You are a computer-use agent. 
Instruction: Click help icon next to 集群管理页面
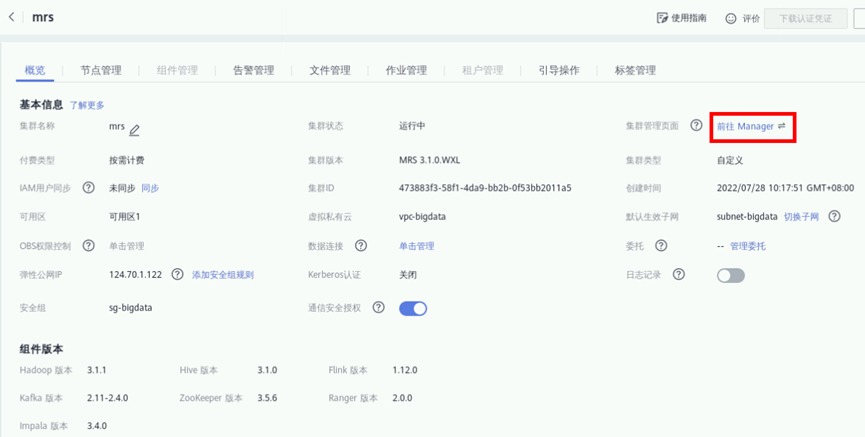(696, 126)
